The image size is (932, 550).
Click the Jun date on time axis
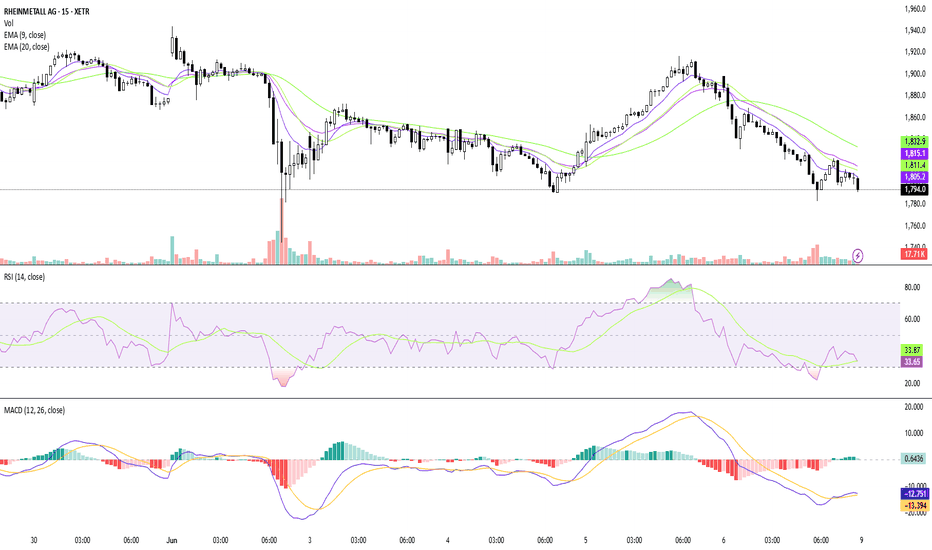point(172,540)
